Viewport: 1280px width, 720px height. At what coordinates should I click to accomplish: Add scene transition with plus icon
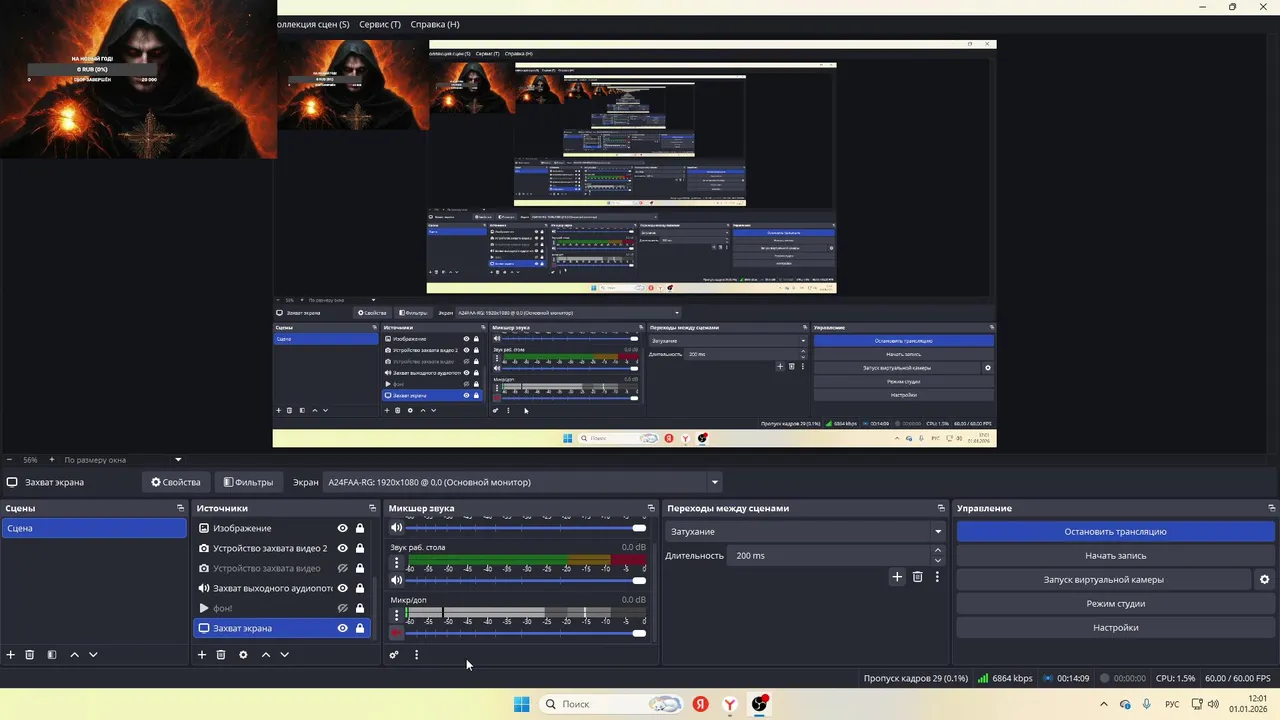[x=897, y=577]
